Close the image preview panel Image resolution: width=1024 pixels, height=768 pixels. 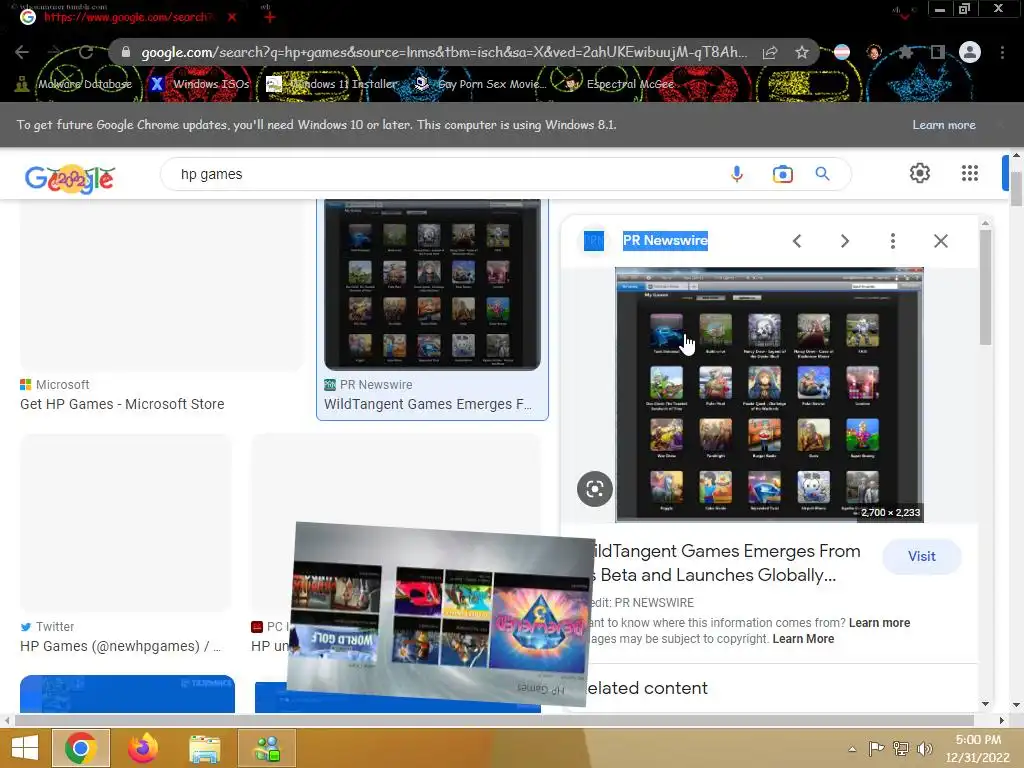(x=940, y=241)
